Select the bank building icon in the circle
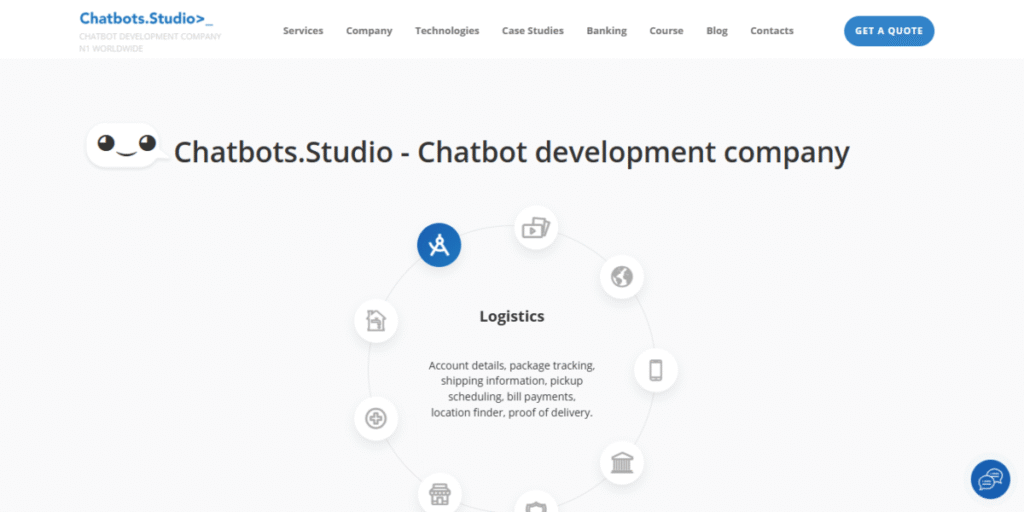 (622, 463)
